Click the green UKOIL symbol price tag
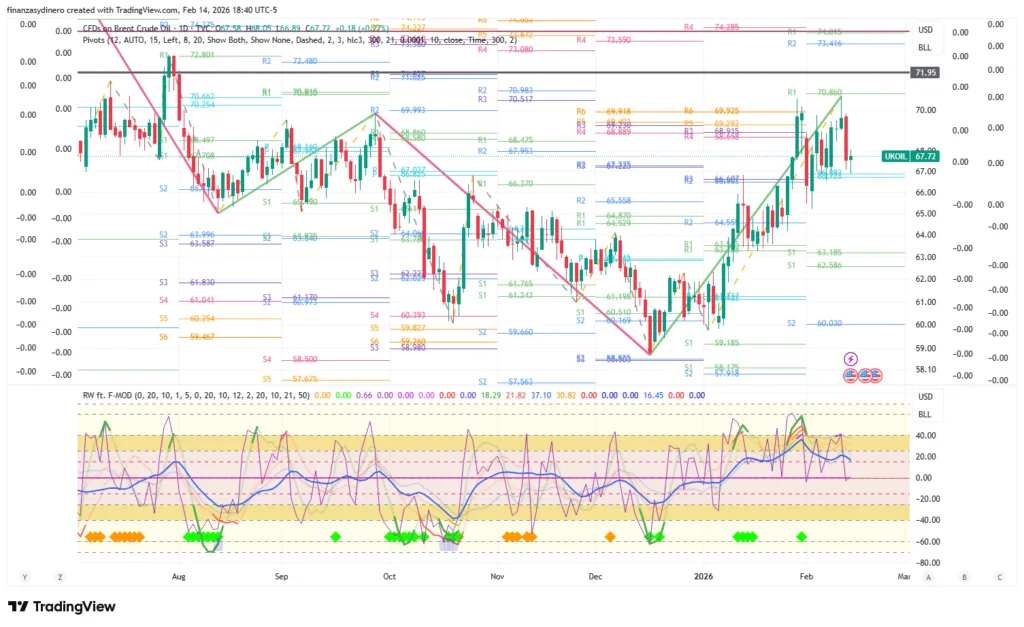Screen dimensions: 1024x627 tap(895, 157)
